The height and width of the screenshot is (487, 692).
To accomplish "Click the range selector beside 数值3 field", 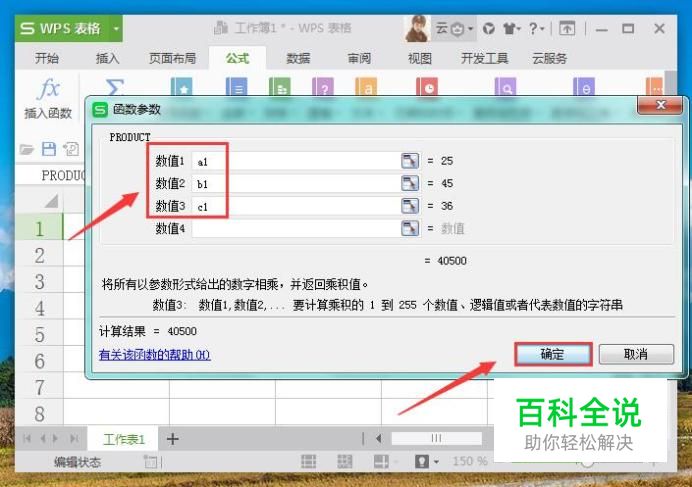I will click(410, 205).
